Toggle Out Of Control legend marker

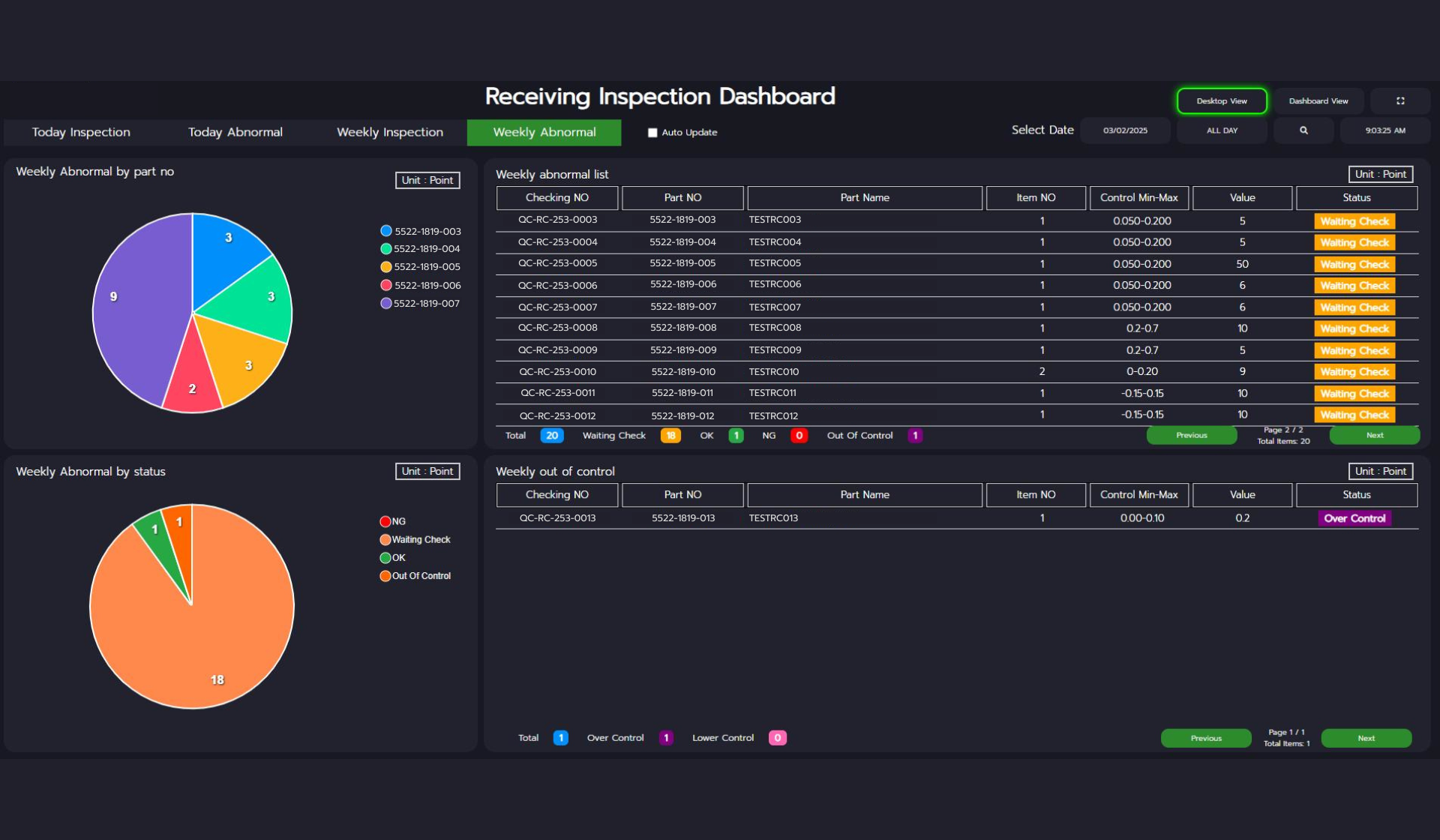coord(385,576)
